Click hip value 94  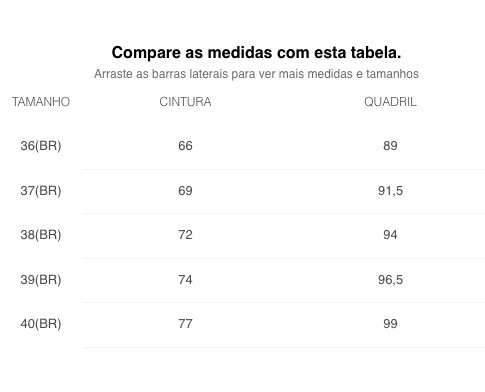390,235
